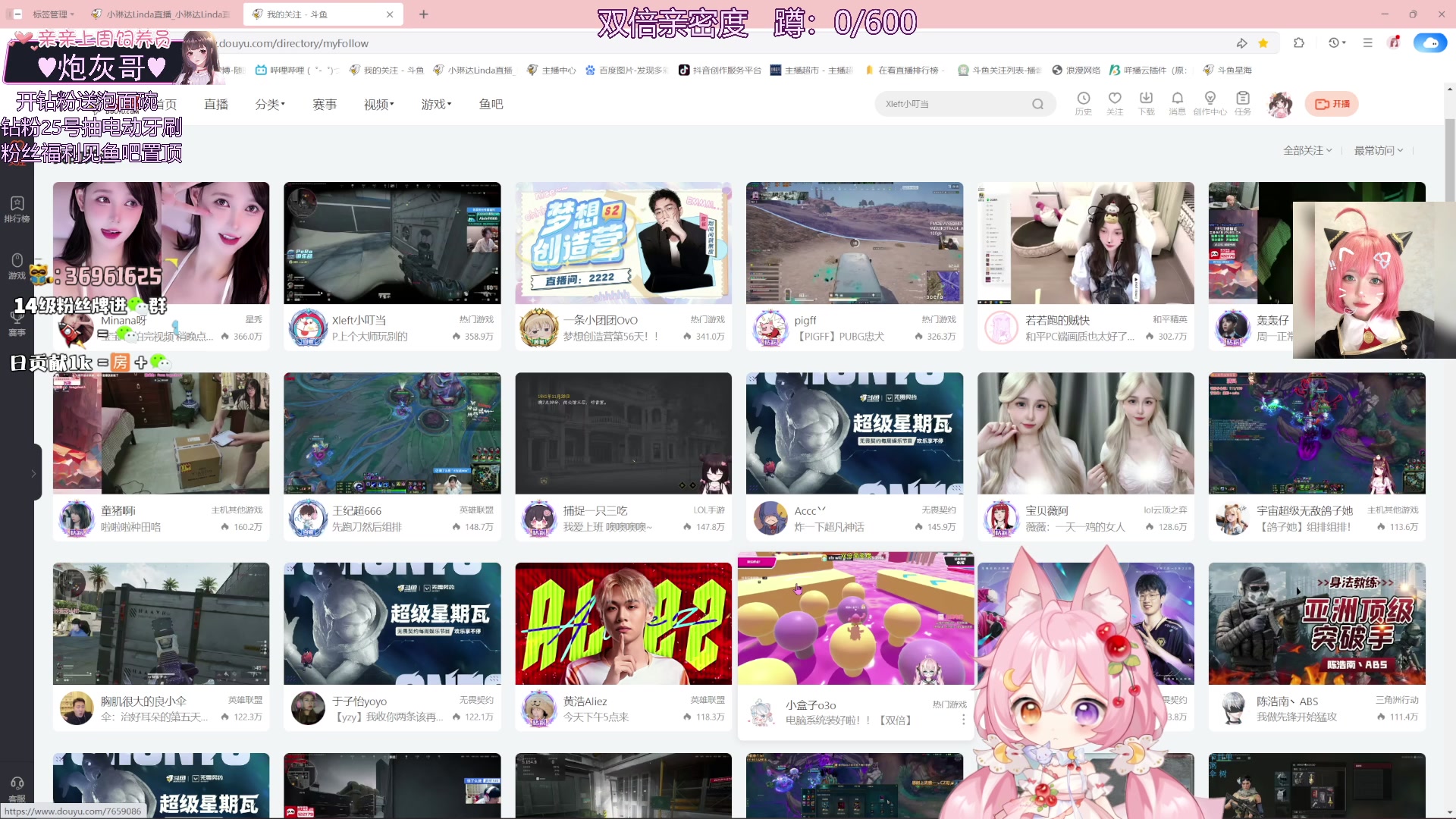Open three-dot menu on 小盒子o3o card

pos(963,719)
